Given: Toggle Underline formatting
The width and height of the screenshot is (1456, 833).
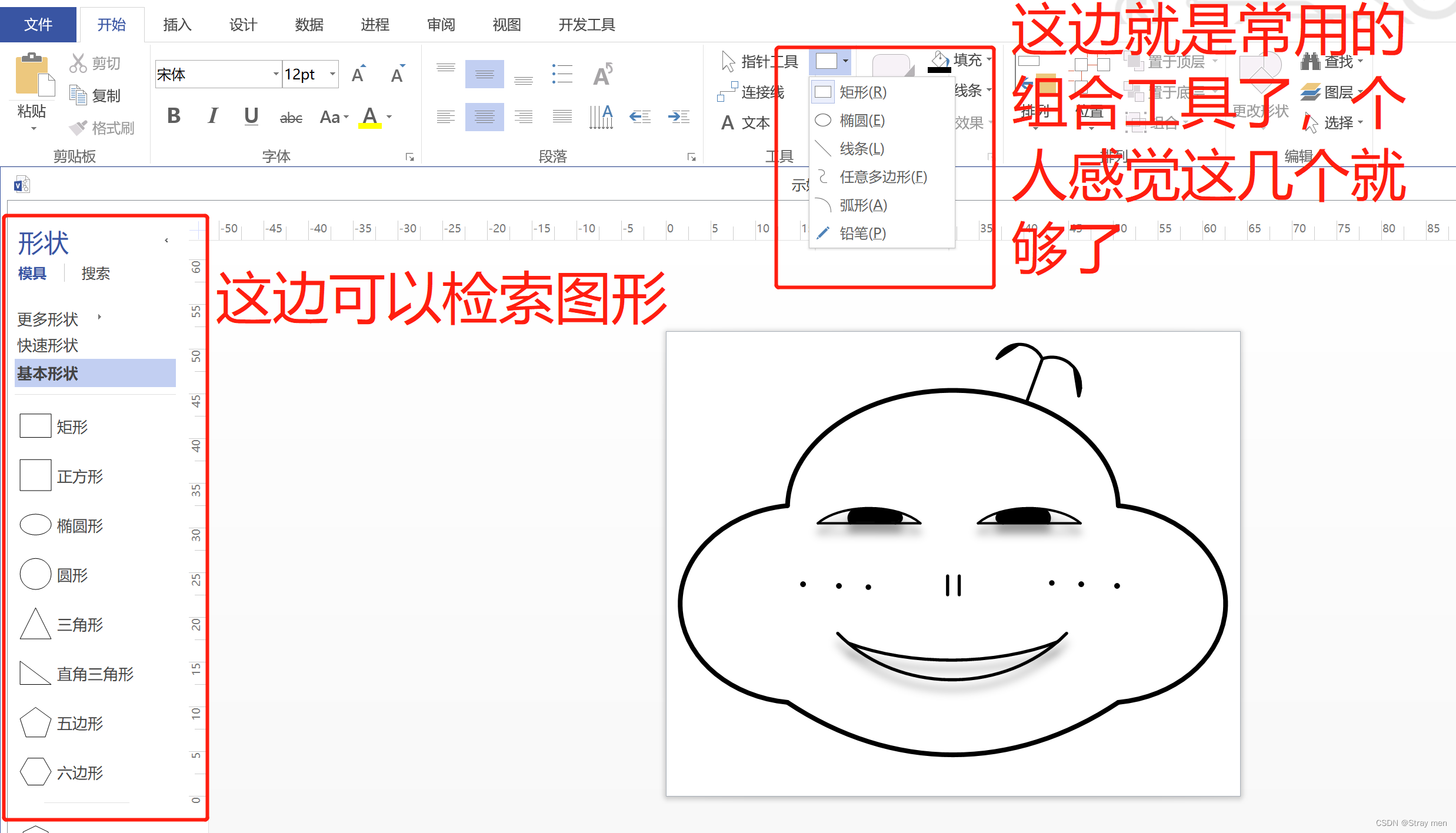Looking at the screenshot, I should tap(251, 116).
